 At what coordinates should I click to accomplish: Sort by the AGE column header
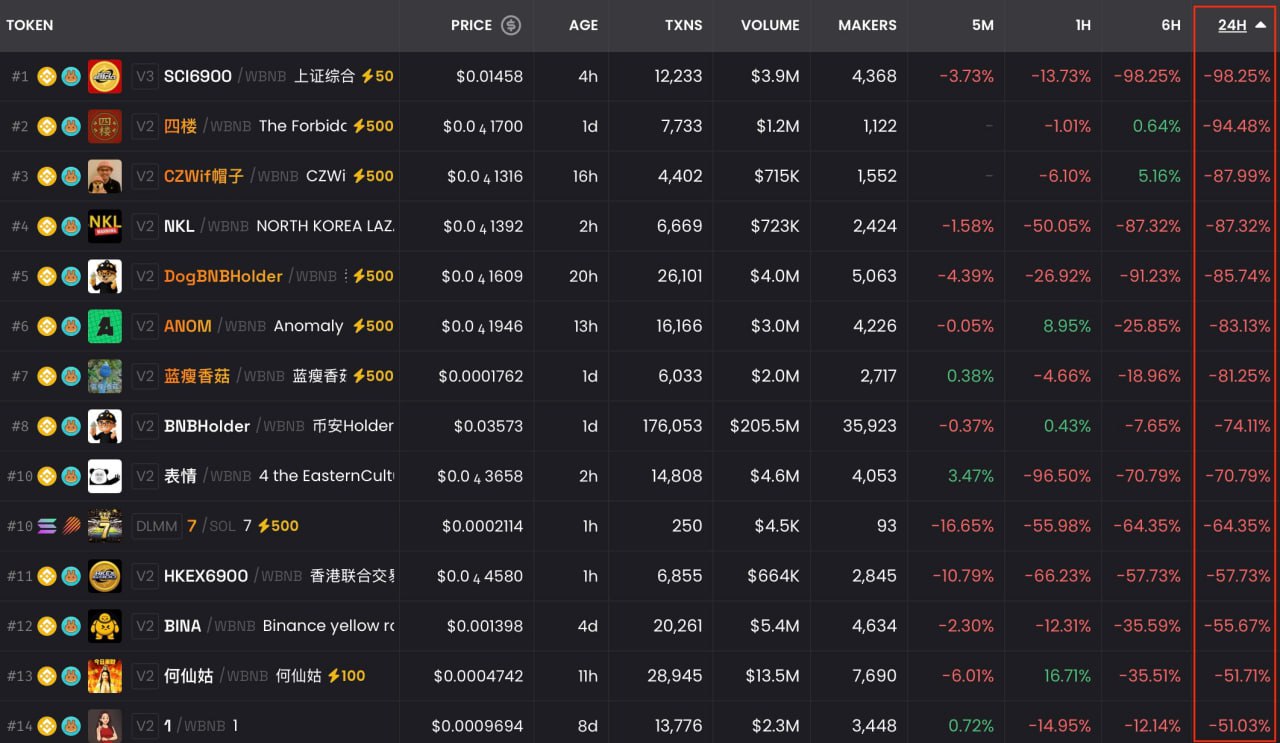[583, 25]
